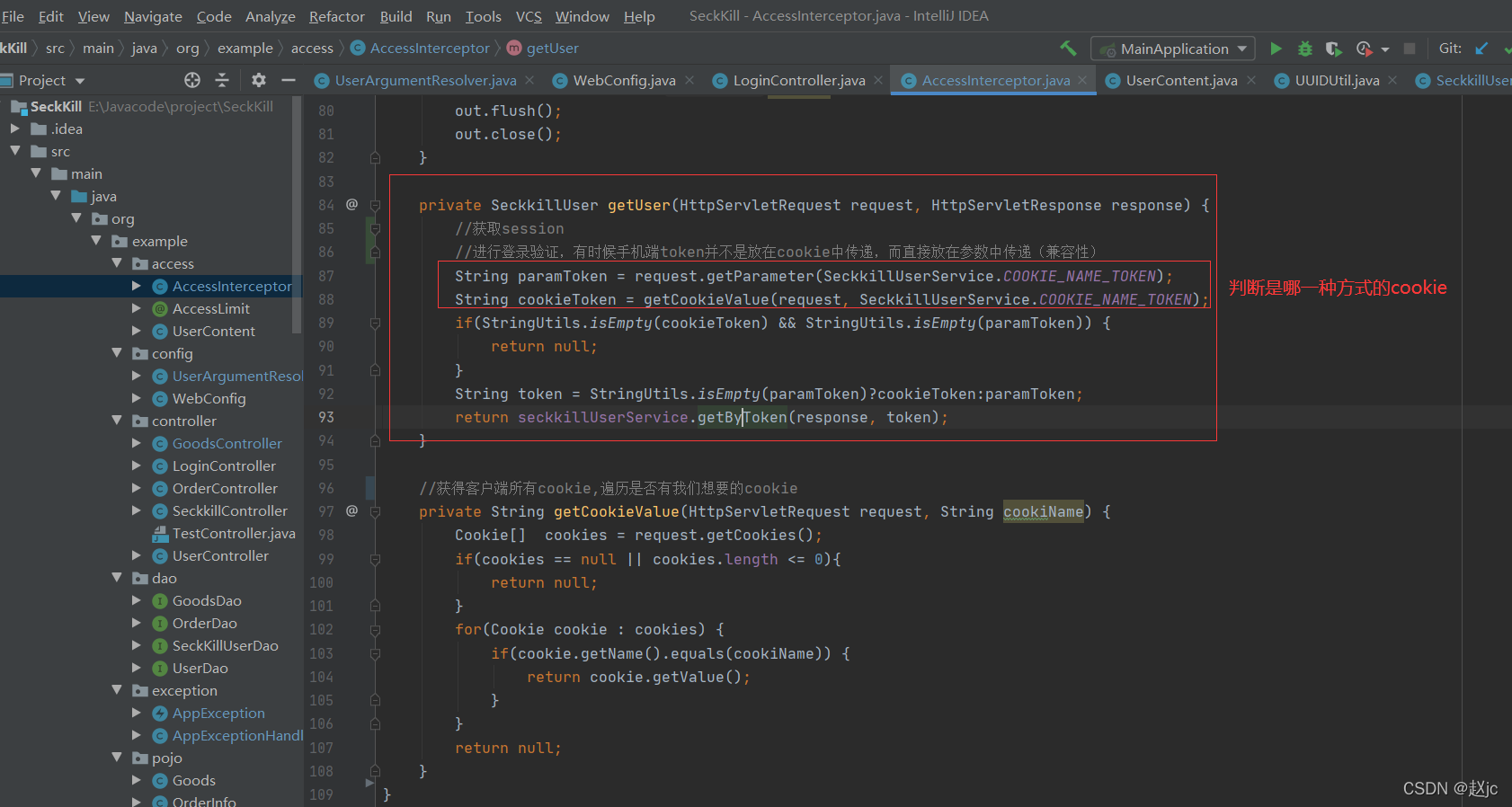1512x807 pixels.
Task: Close the WebConfig.java tab
Action: pos(689,80)
